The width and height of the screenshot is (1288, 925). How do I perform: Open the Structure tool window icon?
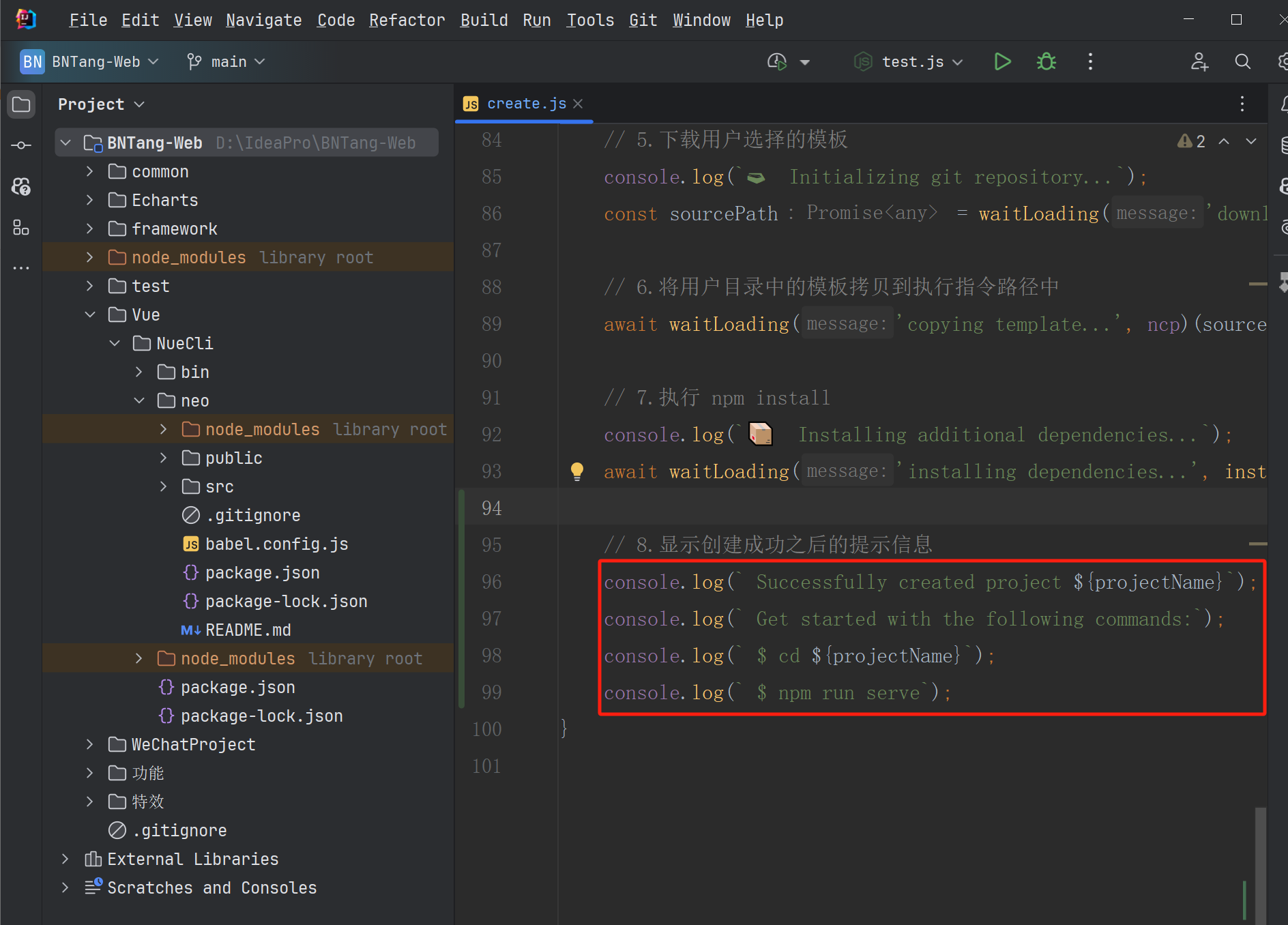21,227
